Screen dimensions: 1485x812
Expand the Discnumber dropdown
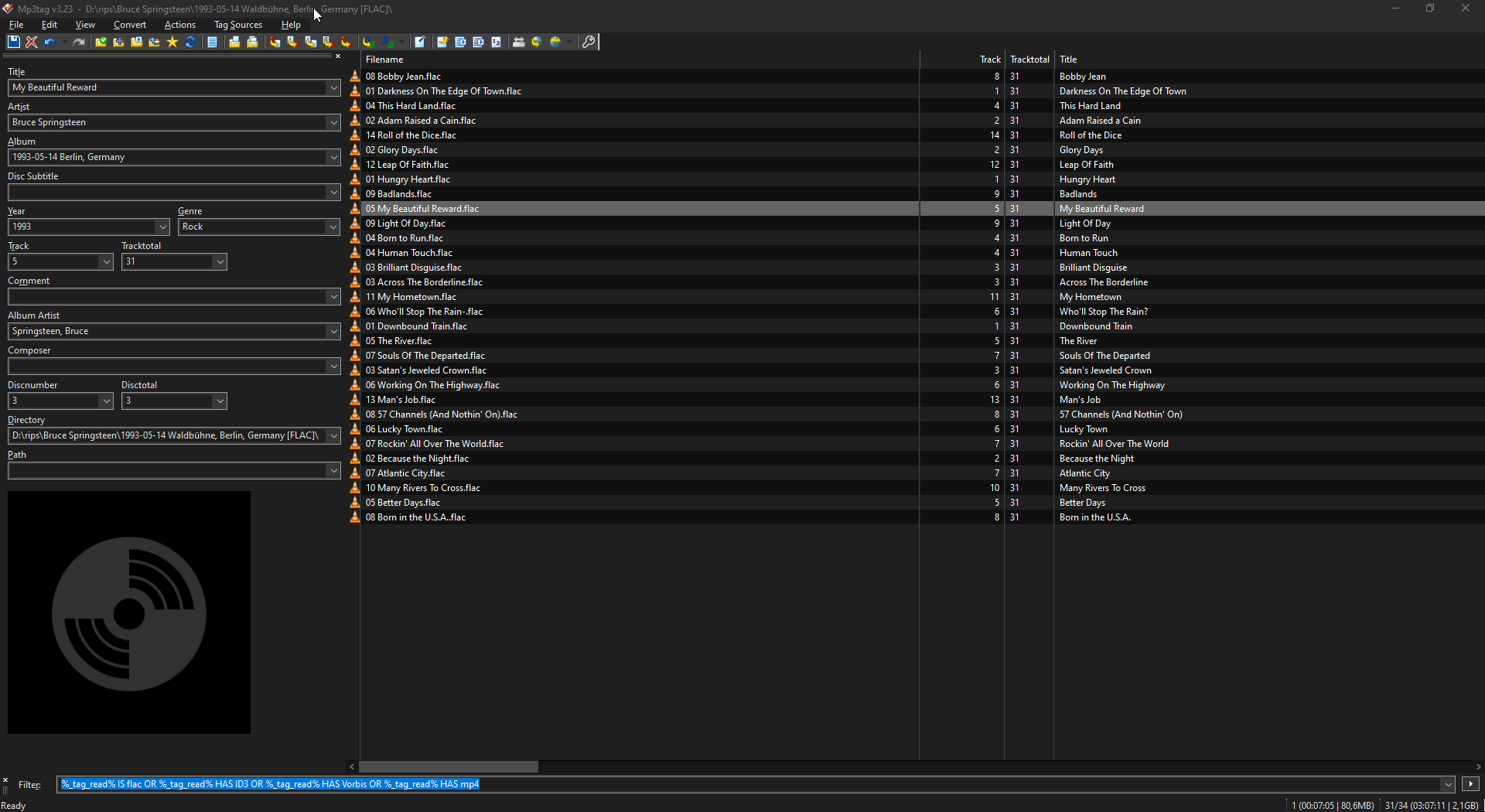tap(107, 401)
